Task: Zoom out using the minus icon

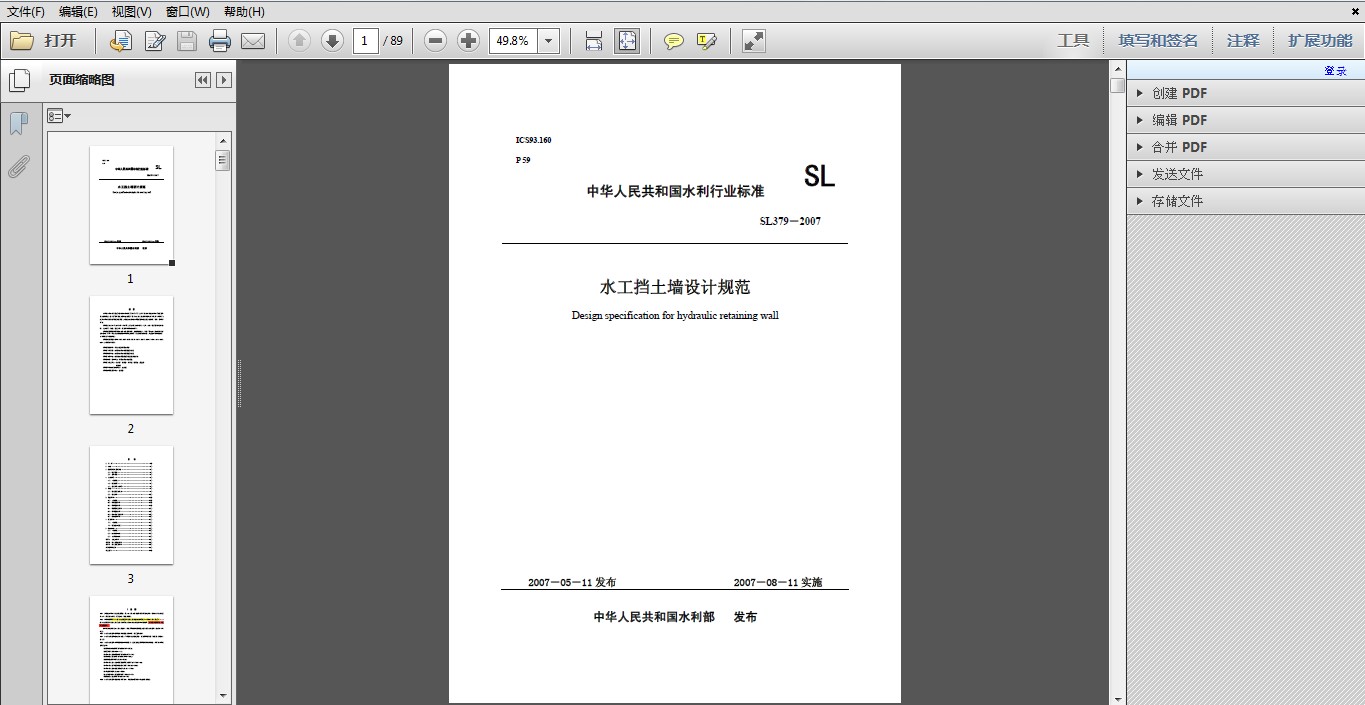Action: (x=435, y=41)
